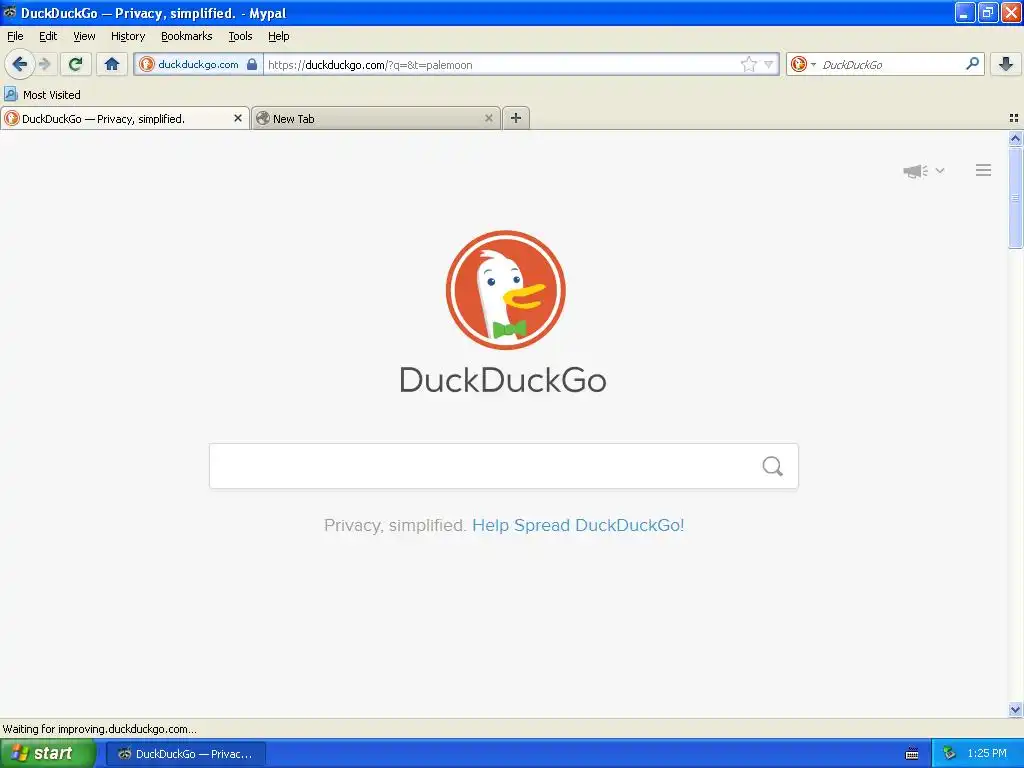The image size is (1024, 768).
Task: Click the DuckDuckGo duck logo
Action: (505, 290)
